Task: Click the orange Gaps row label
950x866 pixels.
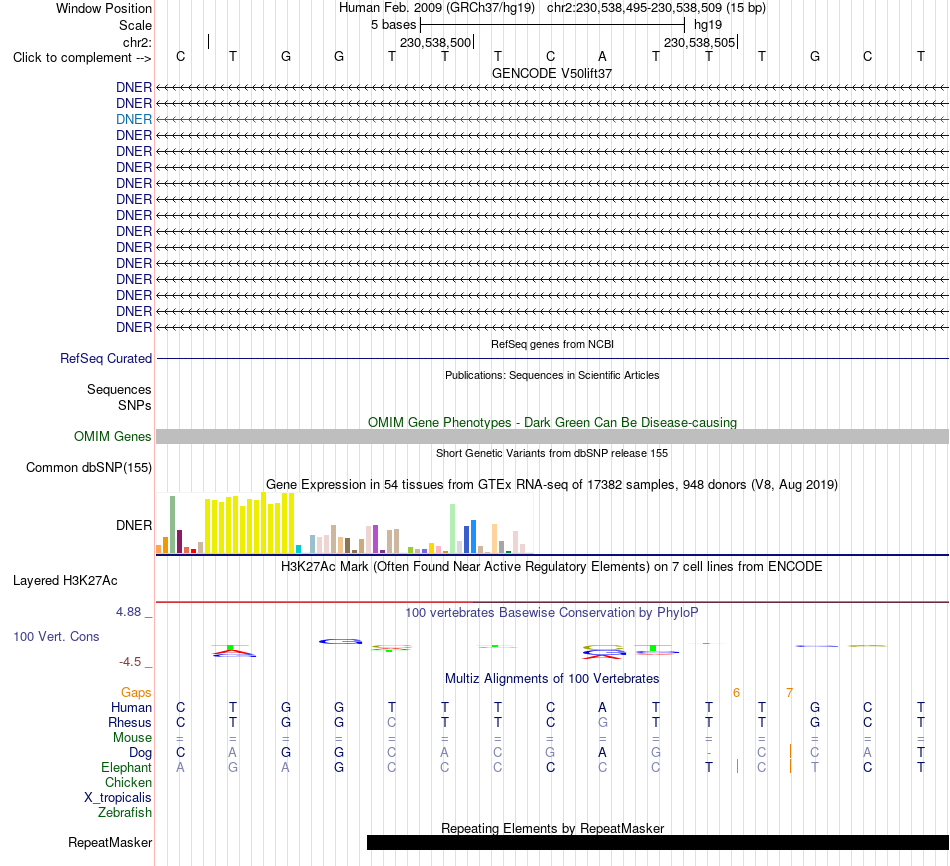Action: 136,693
